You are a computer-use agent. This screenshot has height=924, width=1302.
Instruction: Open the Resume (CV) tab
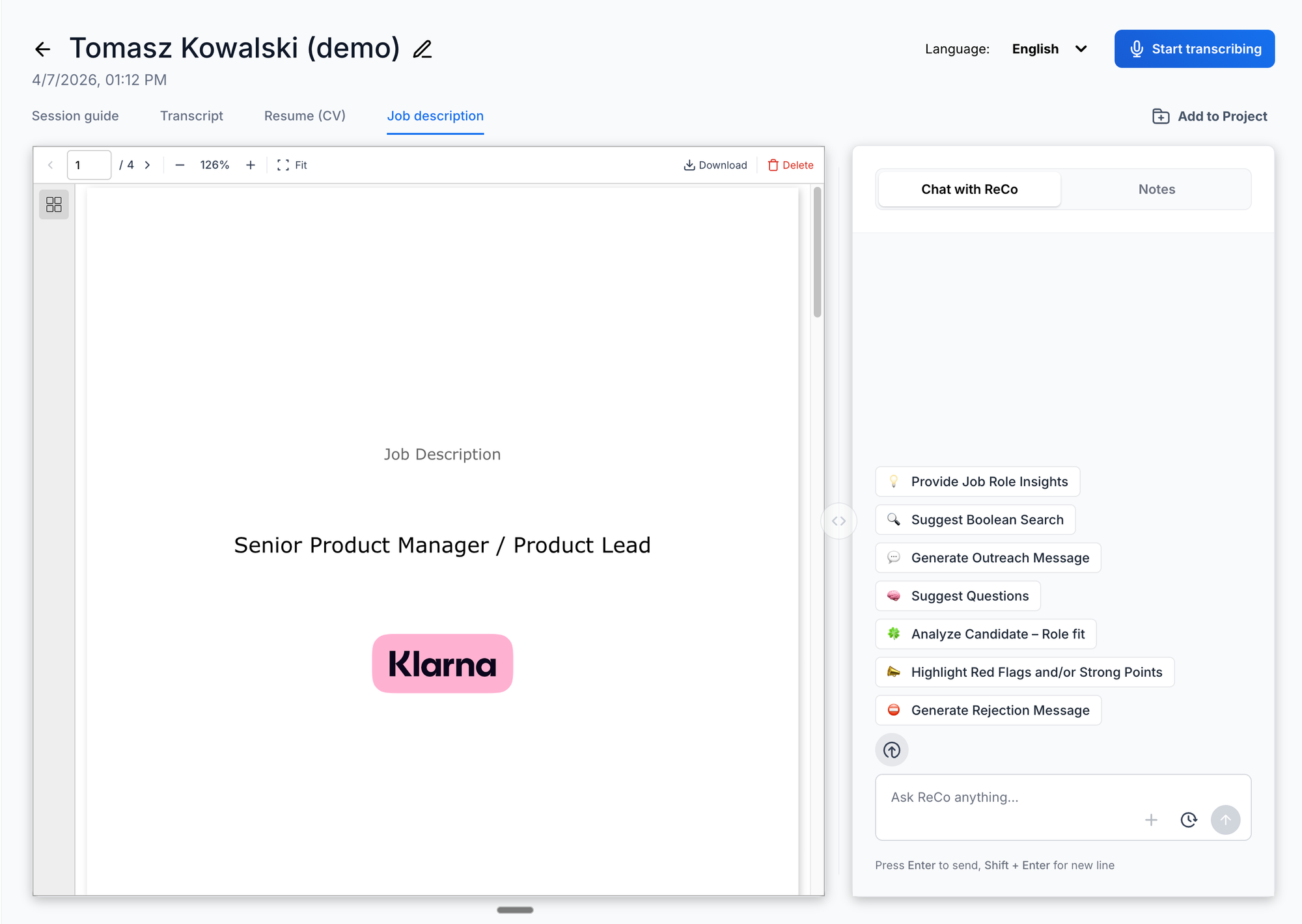pos(305,116)
